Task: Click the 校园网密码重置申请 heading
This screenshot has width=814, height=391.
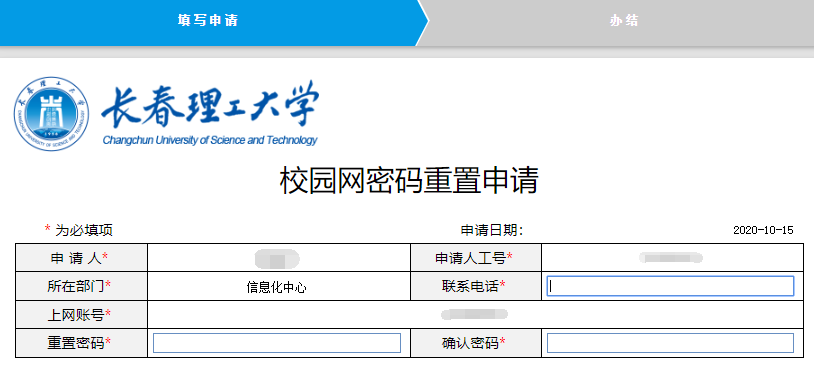Action: [409, 181]
